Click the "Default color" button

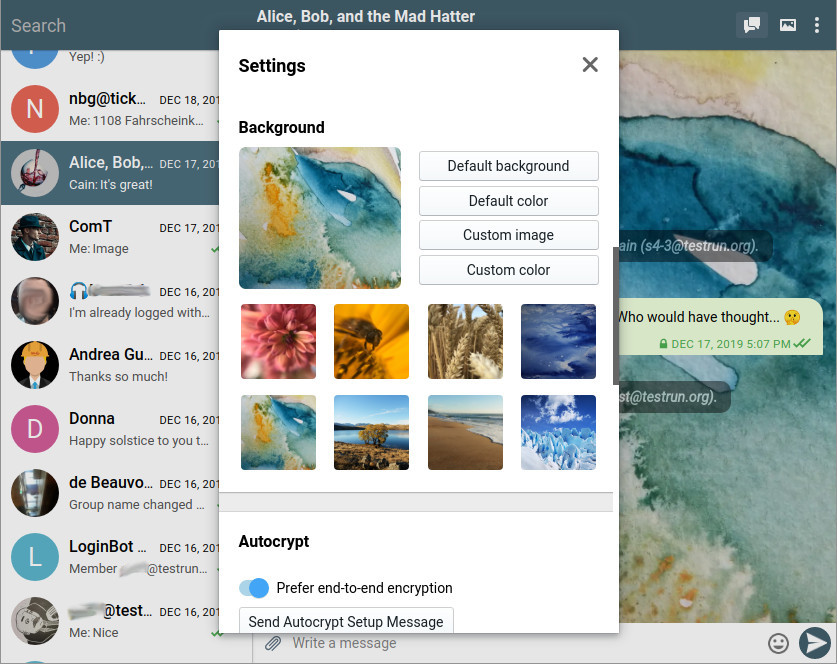coord(508,201)
